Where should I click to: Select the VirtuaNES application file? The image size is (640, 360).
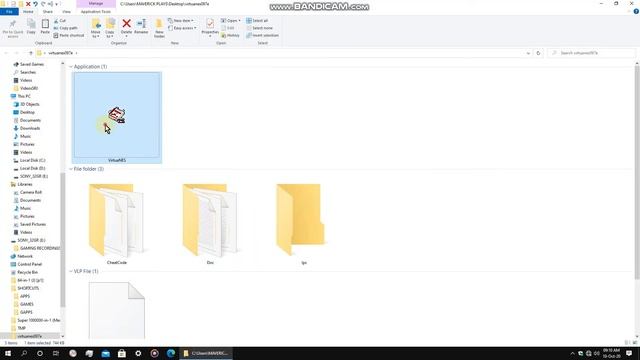point(117,118)
